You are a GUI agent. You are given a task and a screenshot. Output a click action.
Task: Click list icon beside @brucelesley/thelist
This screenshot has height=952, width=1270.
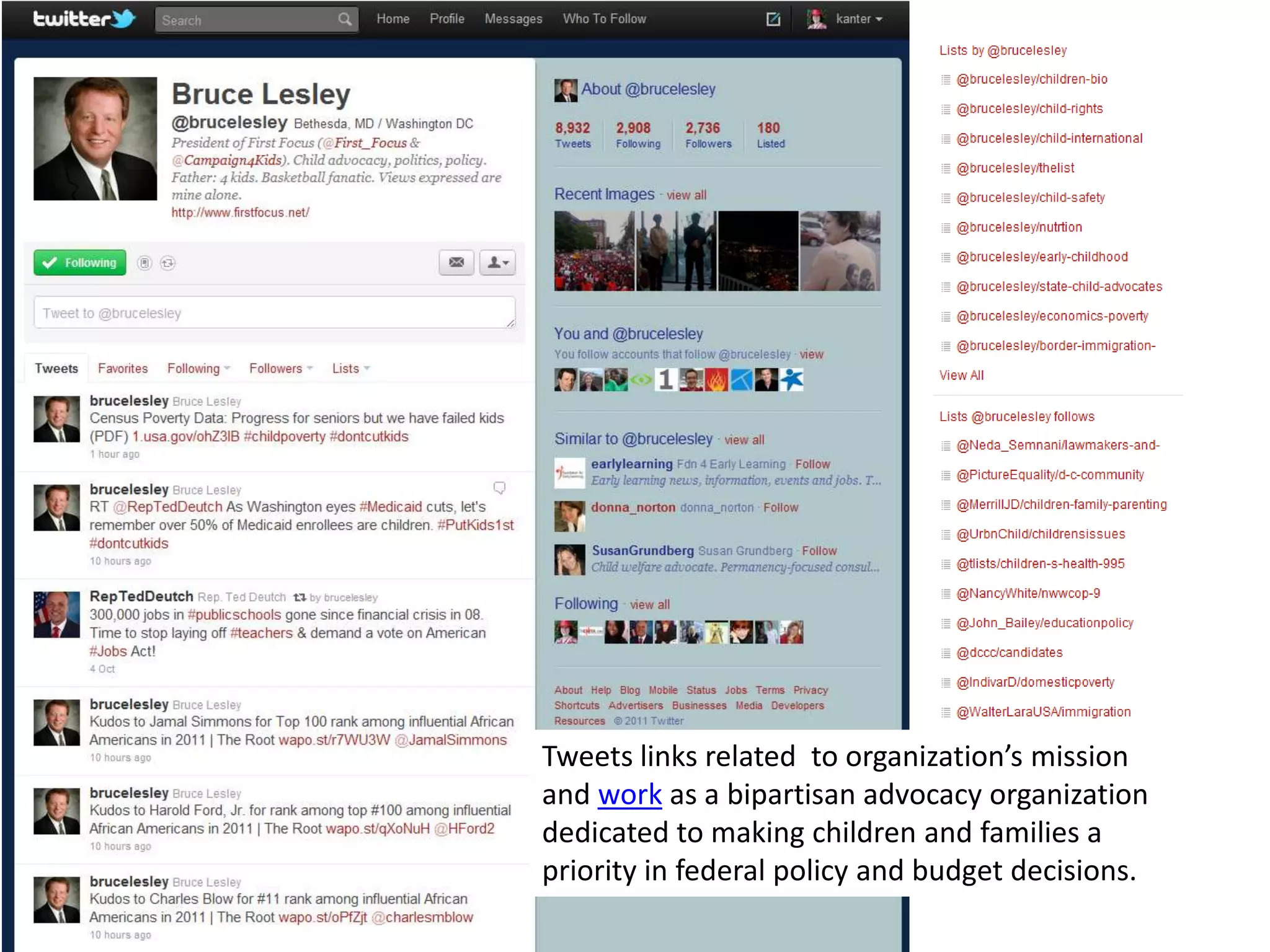[x=946, y=168]
